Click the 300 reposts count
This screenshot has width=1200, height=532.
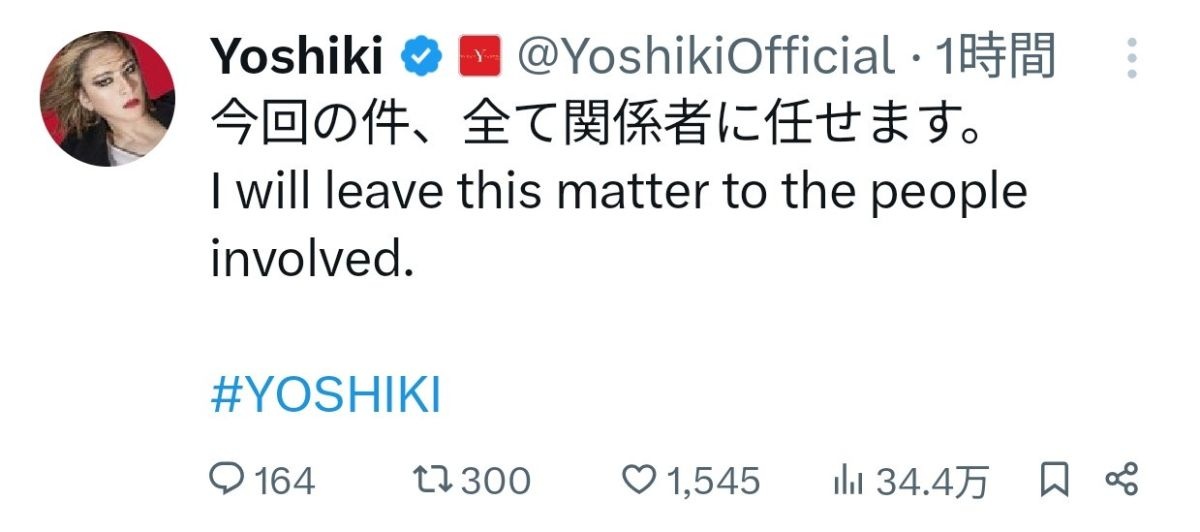pos(496,482)
